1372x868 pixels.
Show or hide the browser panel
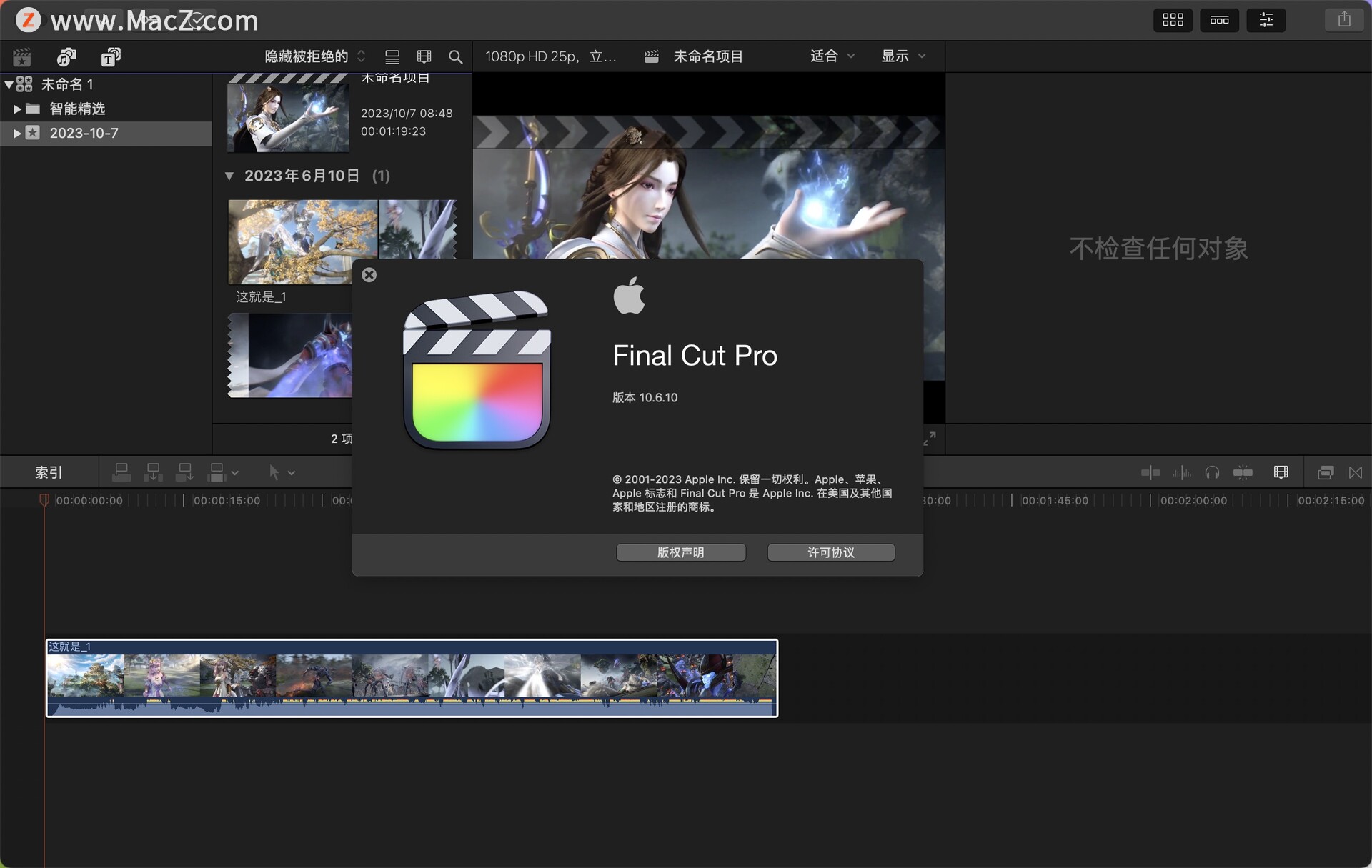(1173, 20)
